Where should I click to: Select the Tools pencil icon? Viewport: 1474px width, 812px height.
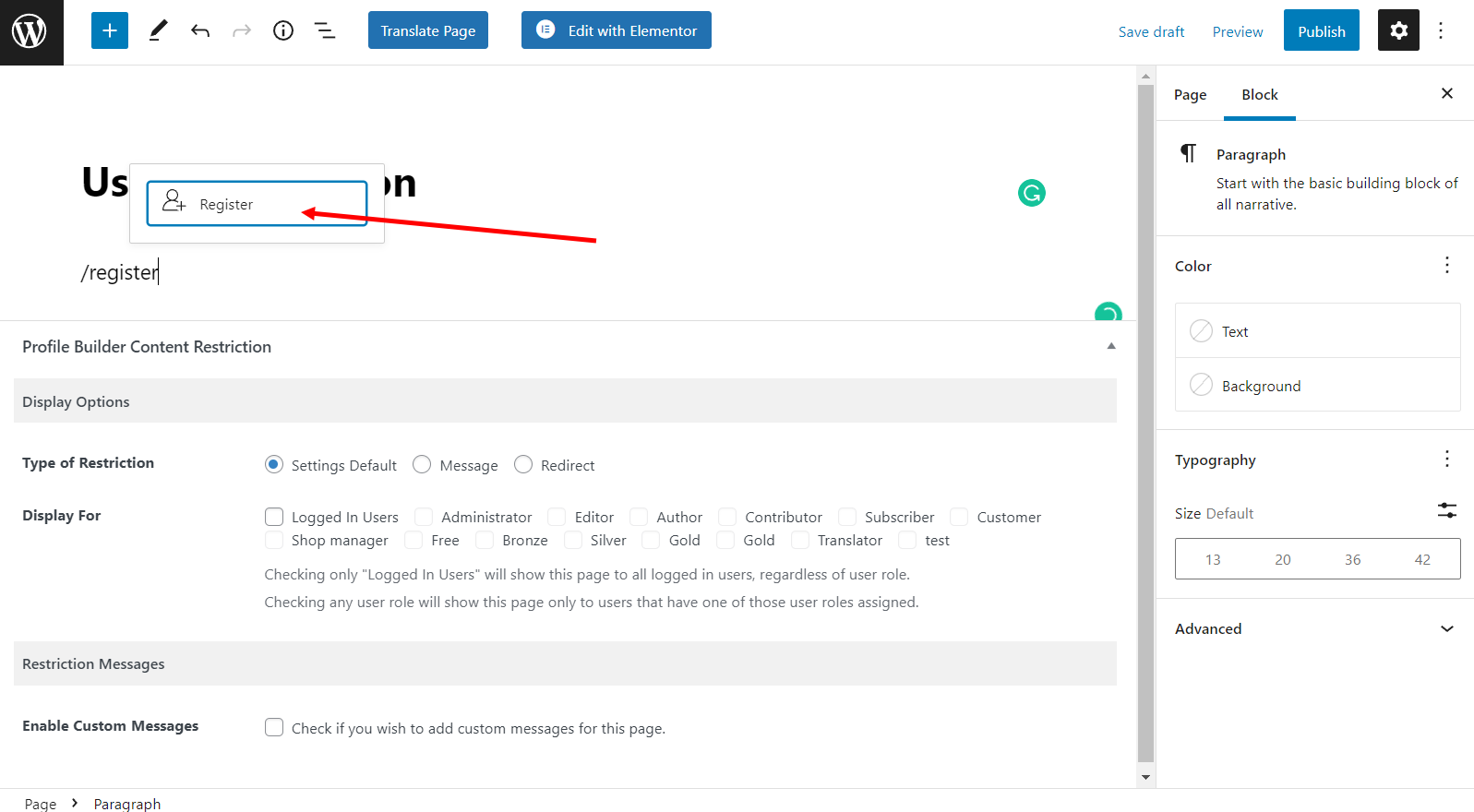(x=158, y=30)
